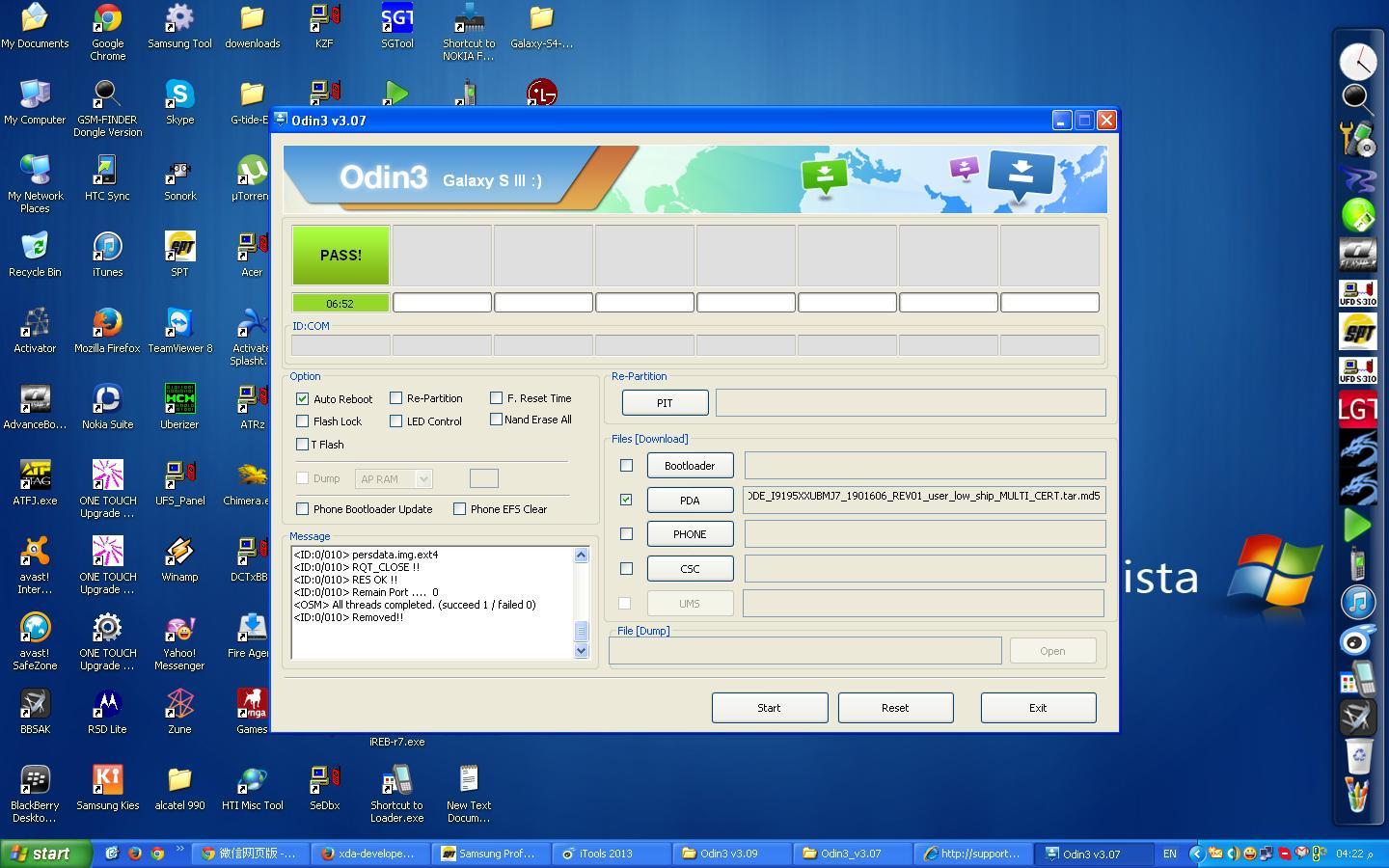
Task: Click the EN language indicator
Action: (1169, 854)
